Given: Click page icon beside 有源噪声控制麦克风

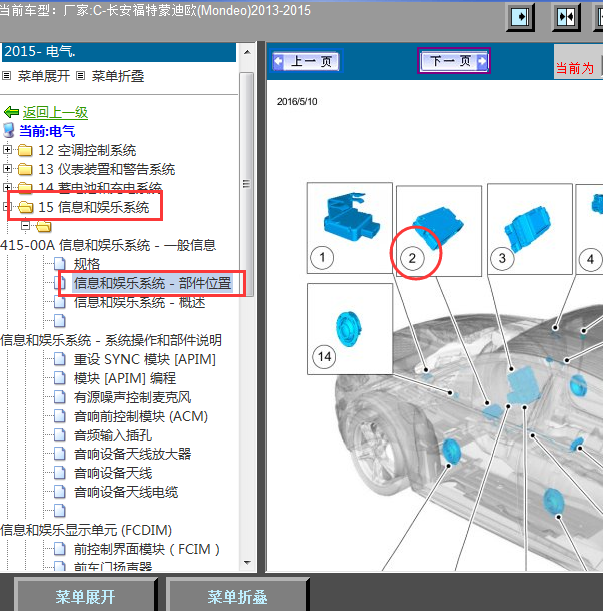Looking at the screenshot, I should 60,397.
